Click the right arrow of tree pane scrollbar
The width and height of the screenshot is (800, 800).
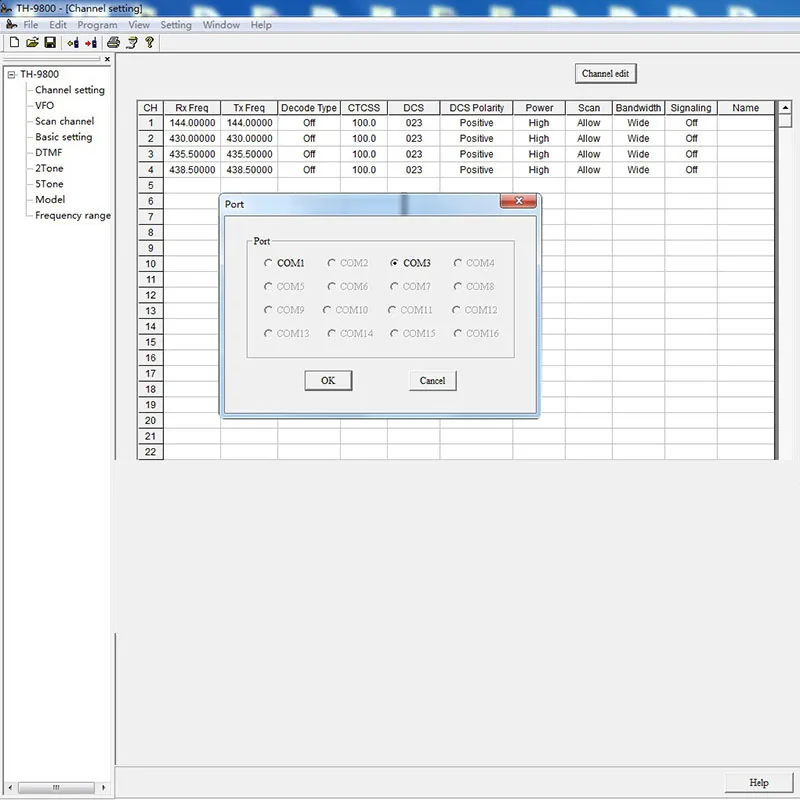point(104,787)
